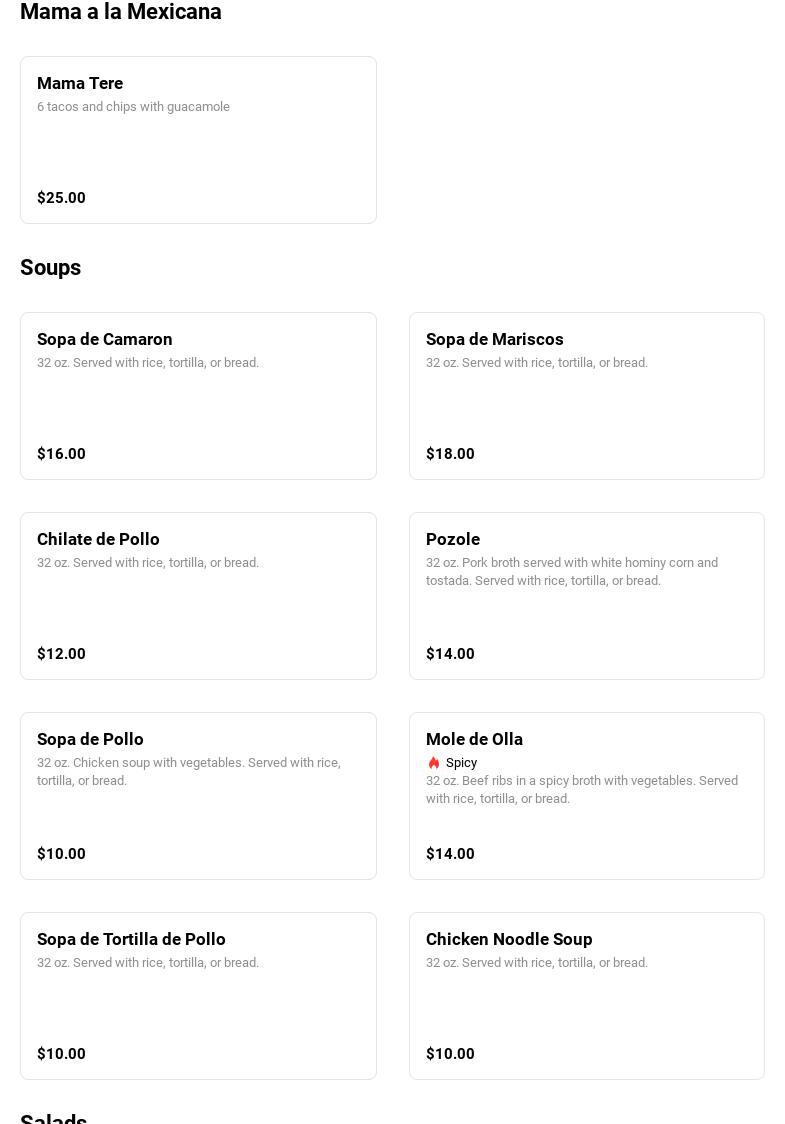Viewport: 785px width, 1124px height.
Task: Click the Sopa de Pollo description text
Action: click(x=188, y=772)
